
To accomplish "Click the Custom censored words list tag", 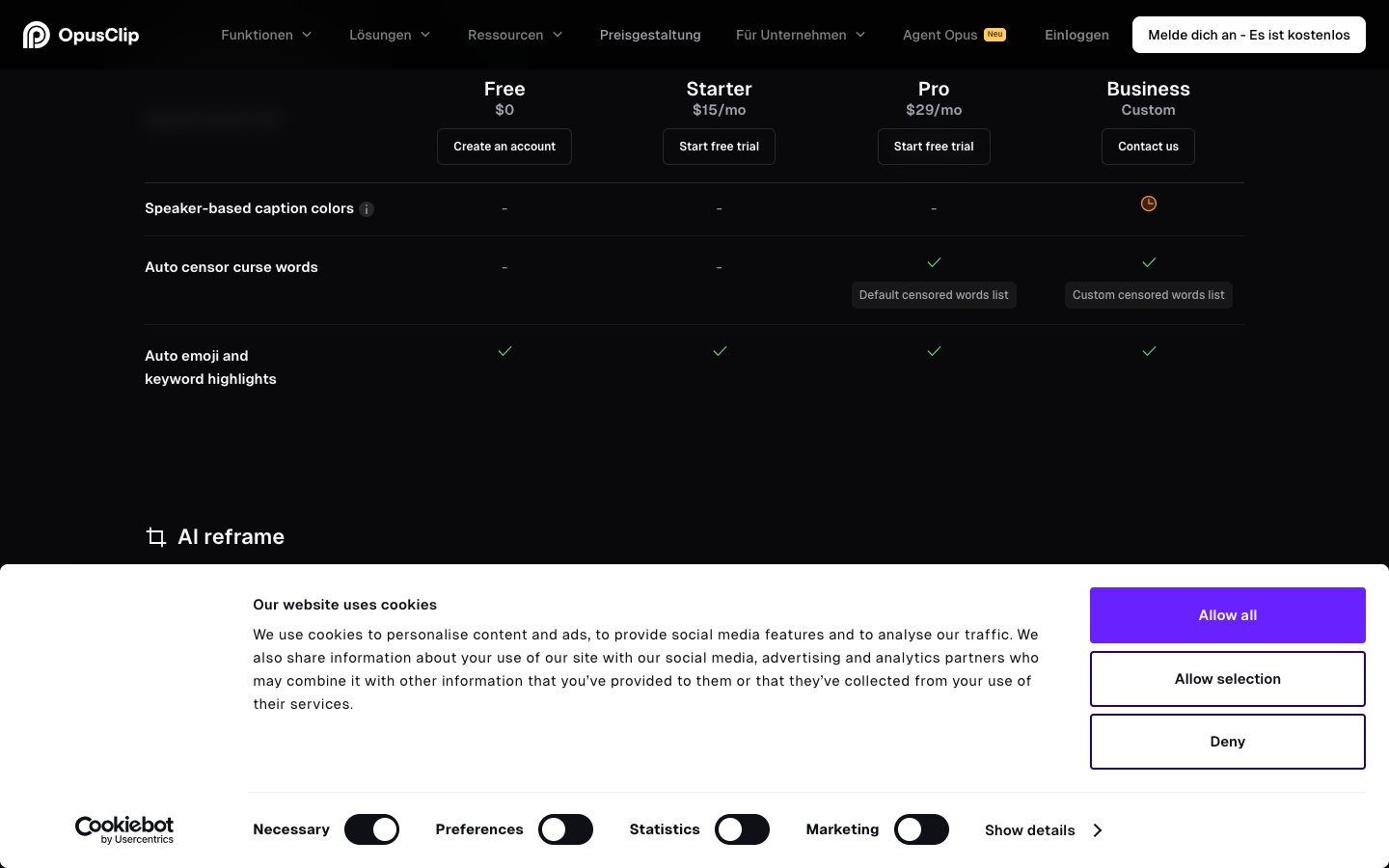I will click(1148, 295).
